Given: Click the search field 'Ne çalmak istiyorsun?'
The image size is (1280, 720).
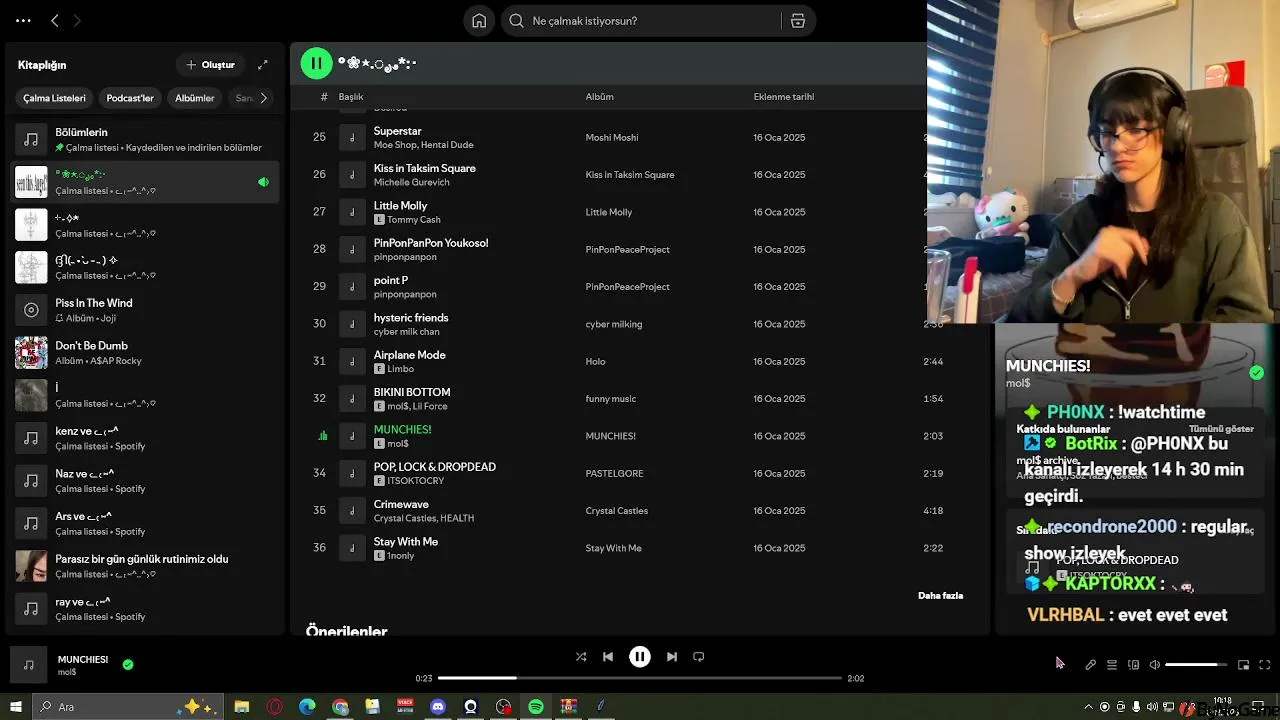Looking at the screenshot, I should tap(640, 21).
